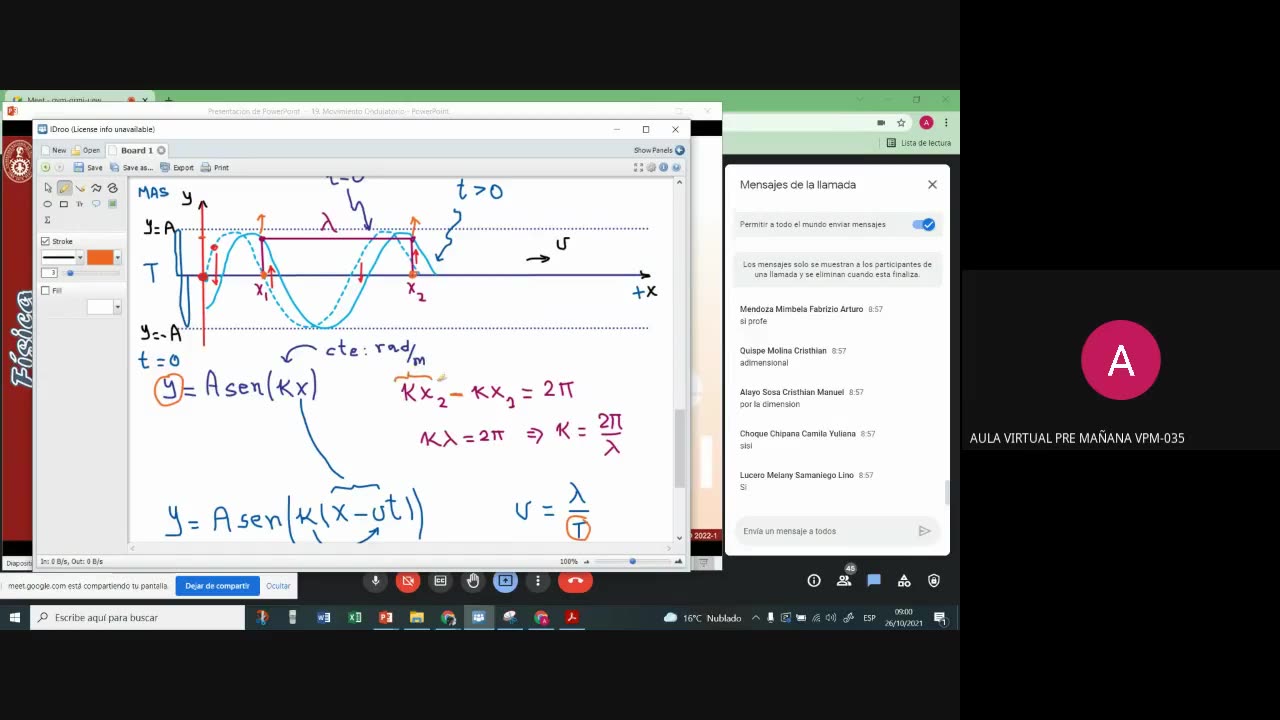Click Chrome bookmark star icon
The height and width of the screenshot is (720, 1280).
[x=901, y=122]
